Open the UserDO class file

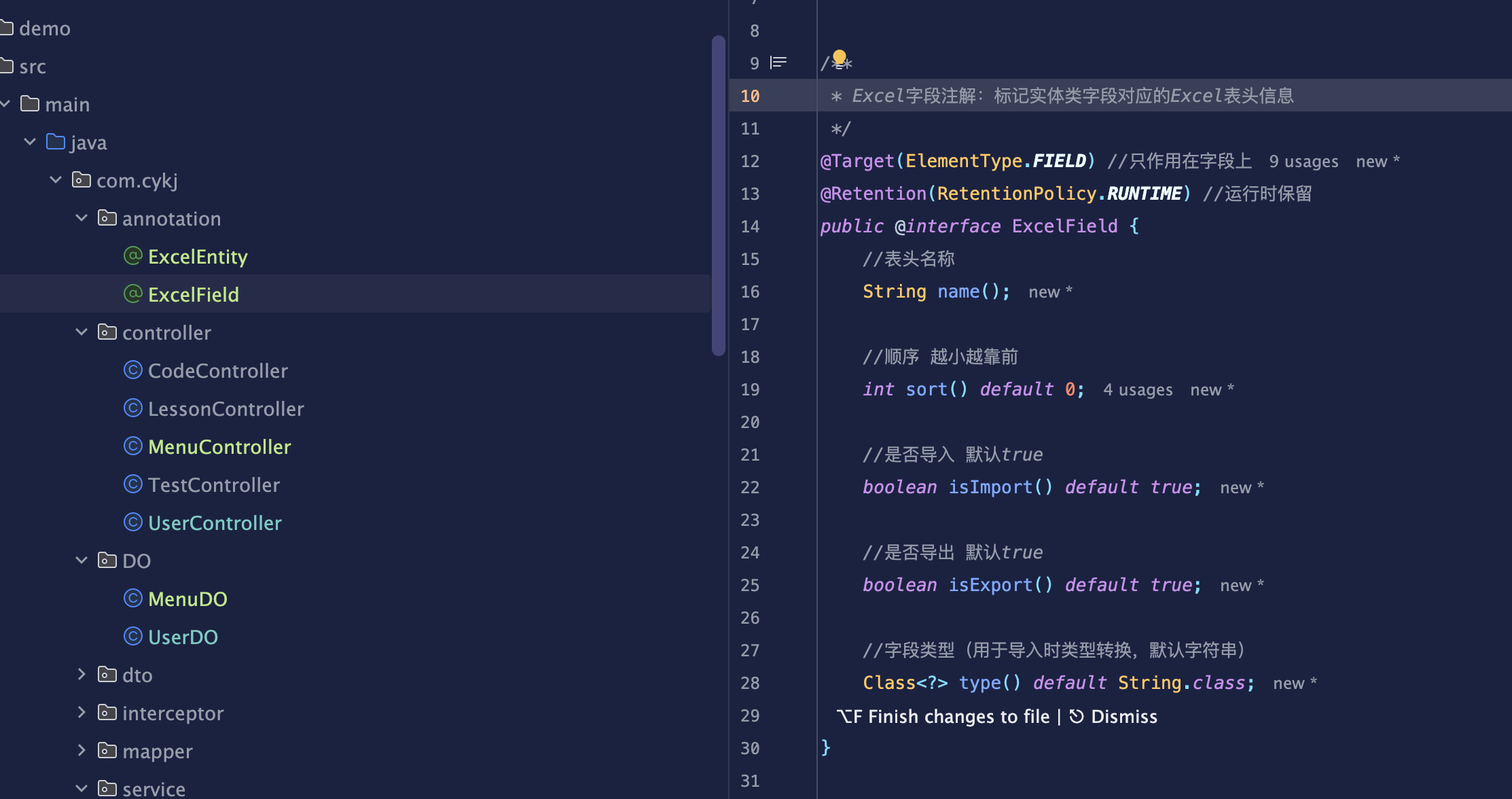click(x=182, y=637)
